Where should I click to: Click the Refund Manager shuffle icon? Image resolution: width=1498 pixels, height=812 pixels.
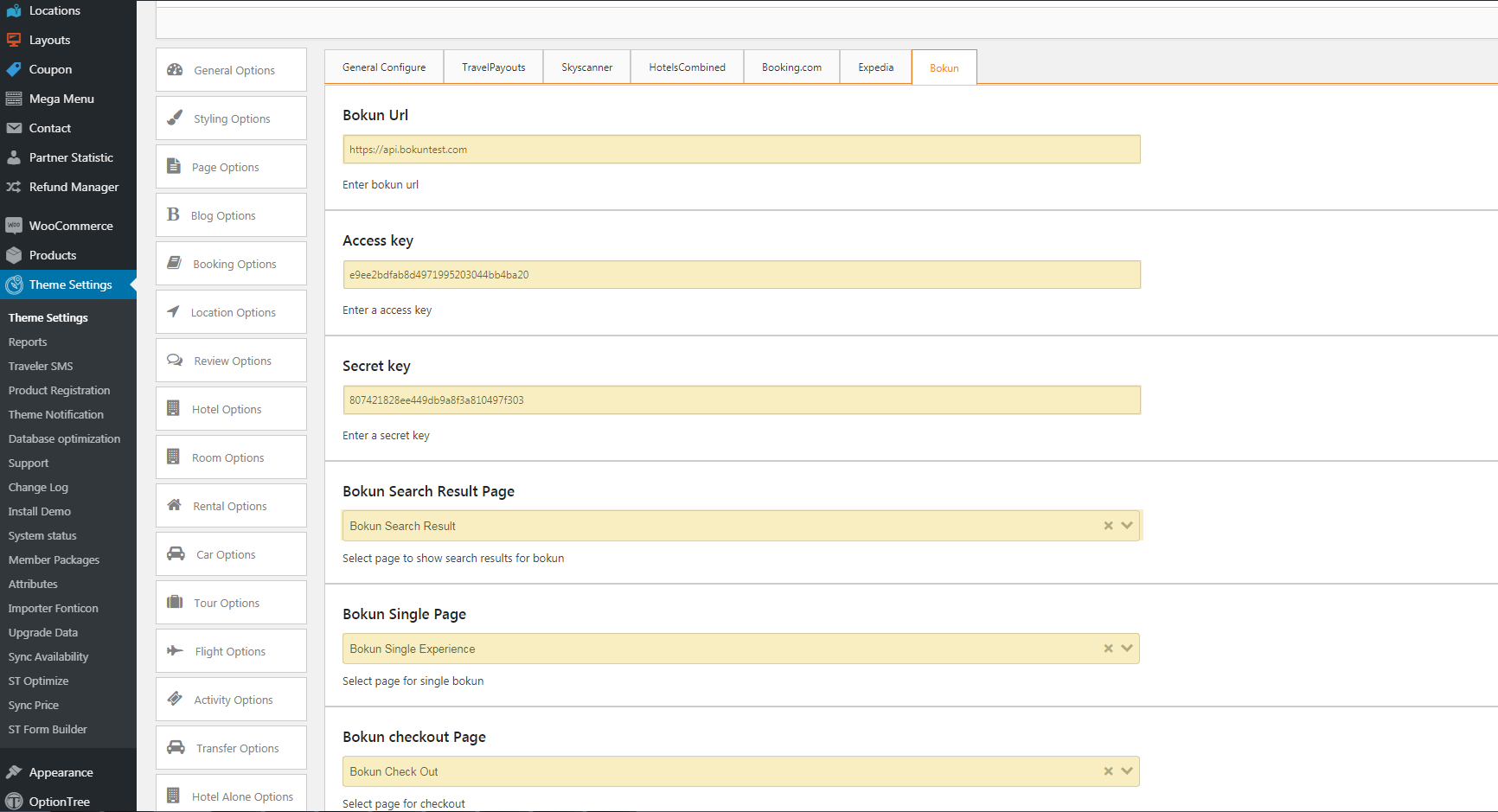coord(14,187)
